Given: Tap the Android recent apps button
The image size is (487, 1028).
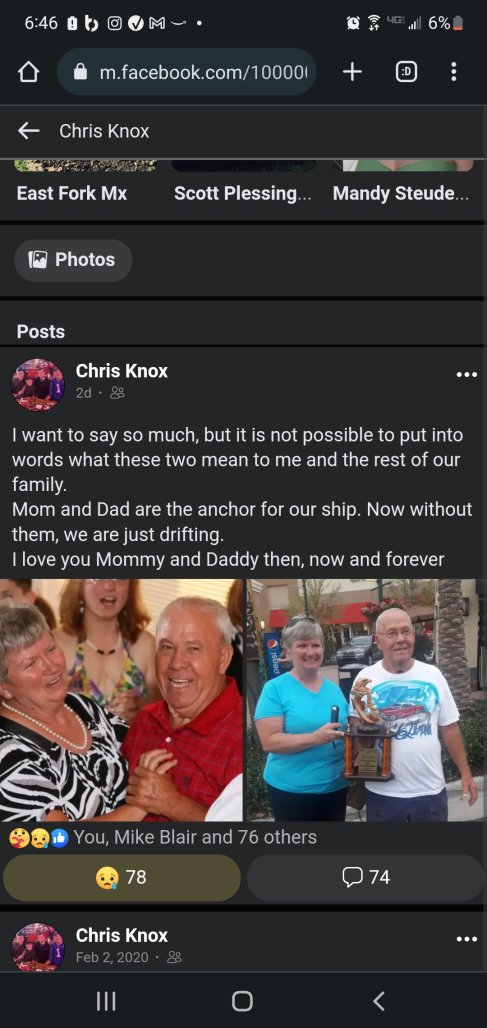Looking at the screenshot, I should tap(106, 1000).
